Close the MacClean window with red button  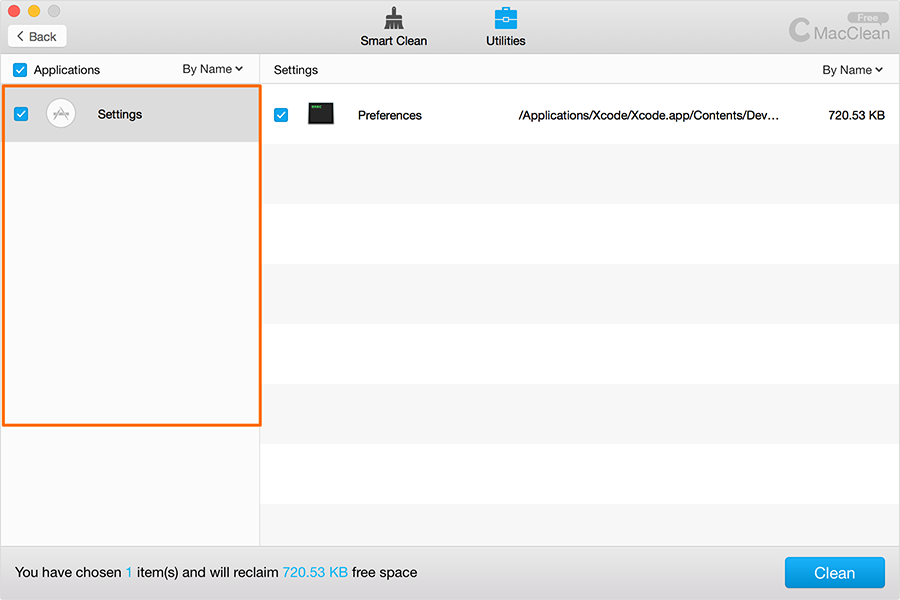pos(14,11)
